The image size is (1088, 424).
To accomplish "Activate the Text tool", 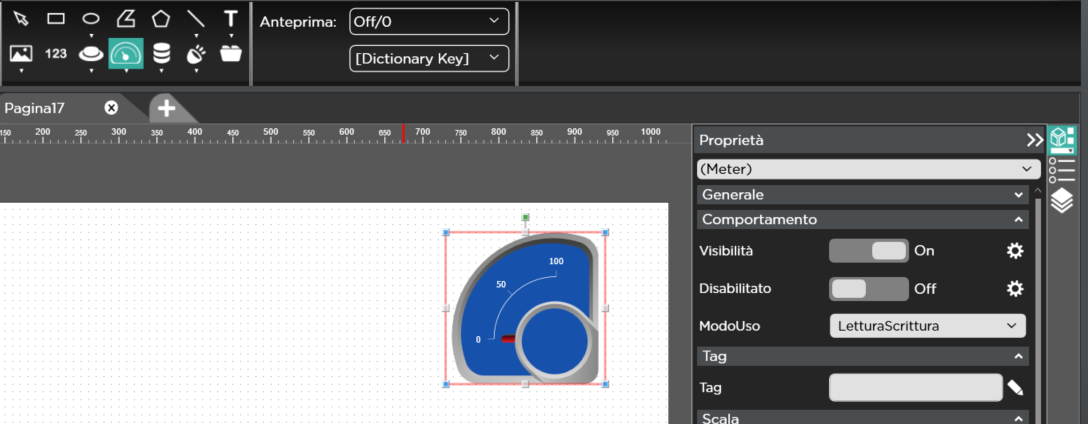I will [231, 18].
